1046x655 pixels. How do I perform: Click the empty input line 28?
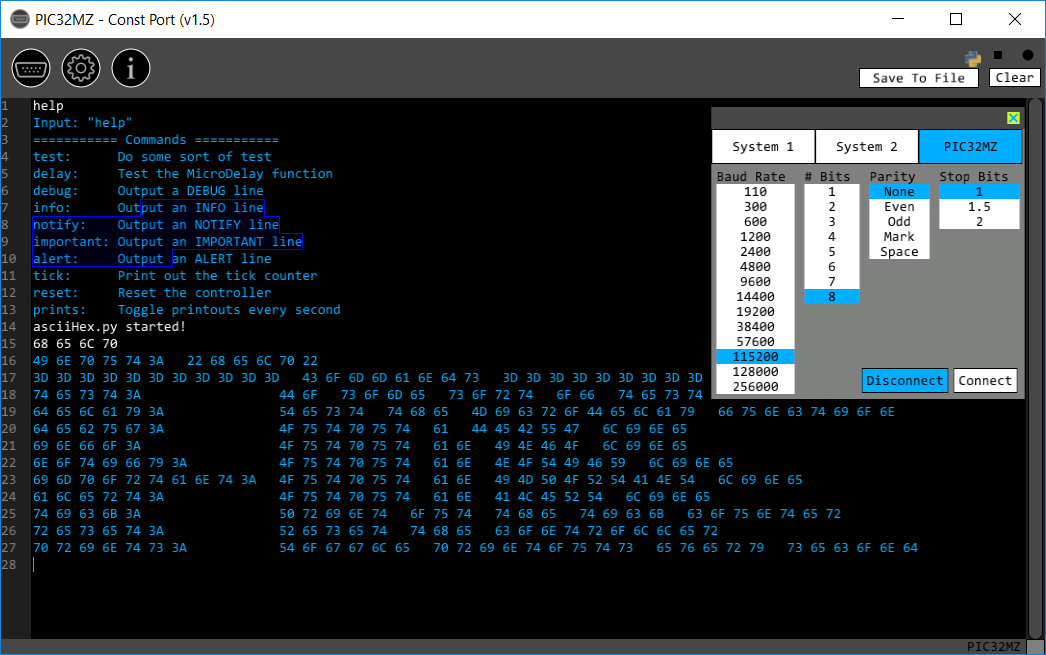pos(528,565)
